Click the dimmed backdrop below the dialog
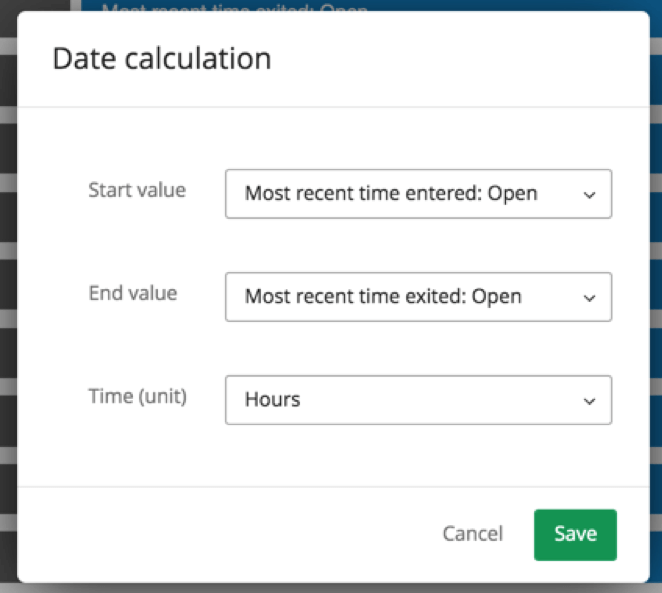The image size is (662, 593). point(330,588)
